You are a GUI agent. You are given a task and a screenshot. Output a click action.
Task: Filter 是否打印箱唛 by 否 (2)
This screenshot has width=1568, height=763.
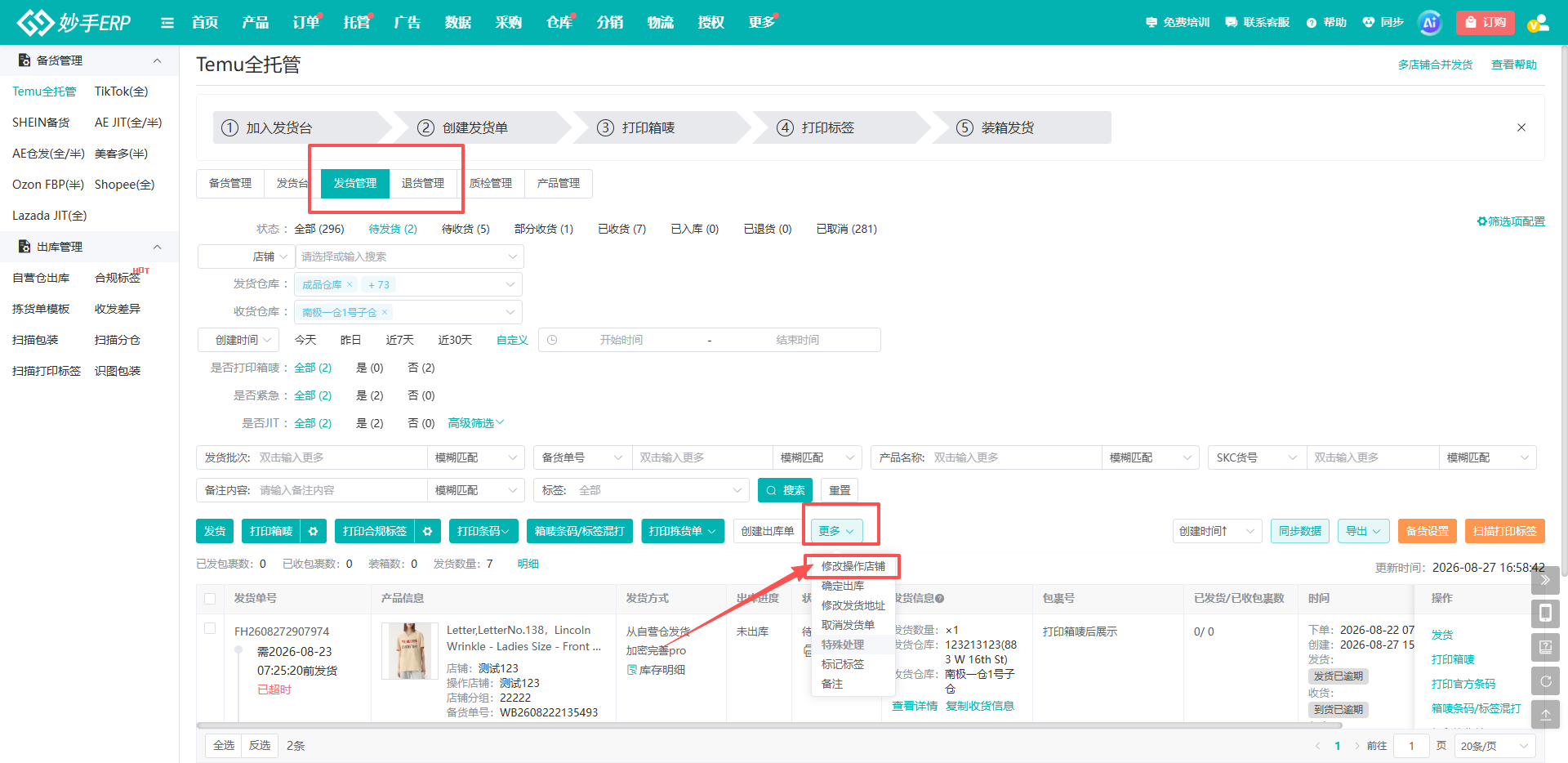pyautogui.click(x=421, y=368)
